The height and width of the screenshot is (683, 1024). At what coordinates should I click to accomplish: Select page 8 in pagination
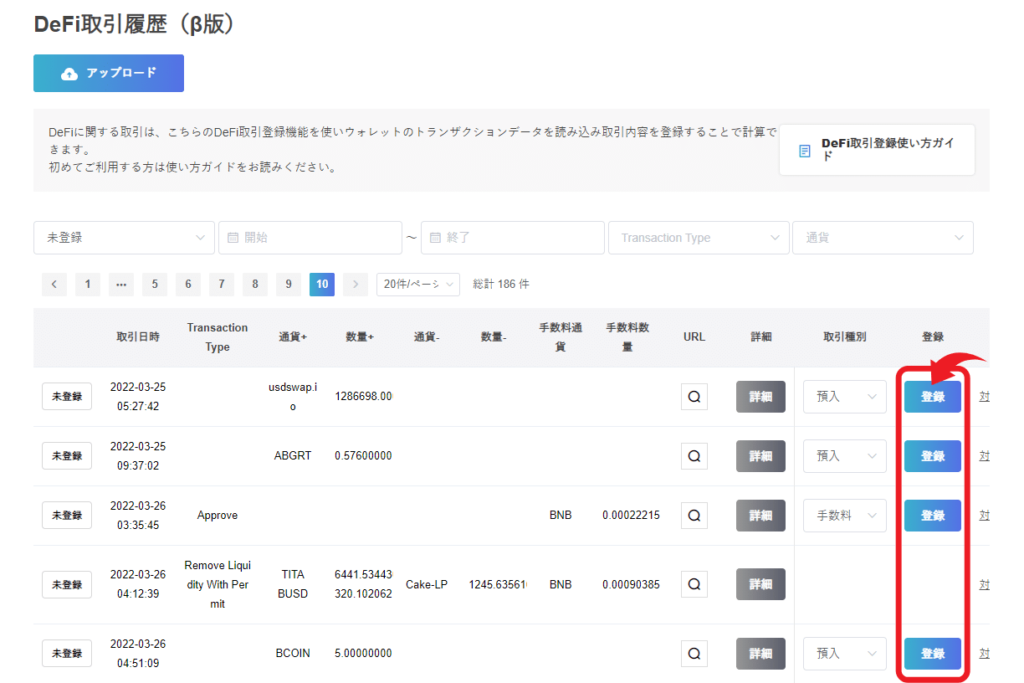pyautogui.click(x=255, y=284)
